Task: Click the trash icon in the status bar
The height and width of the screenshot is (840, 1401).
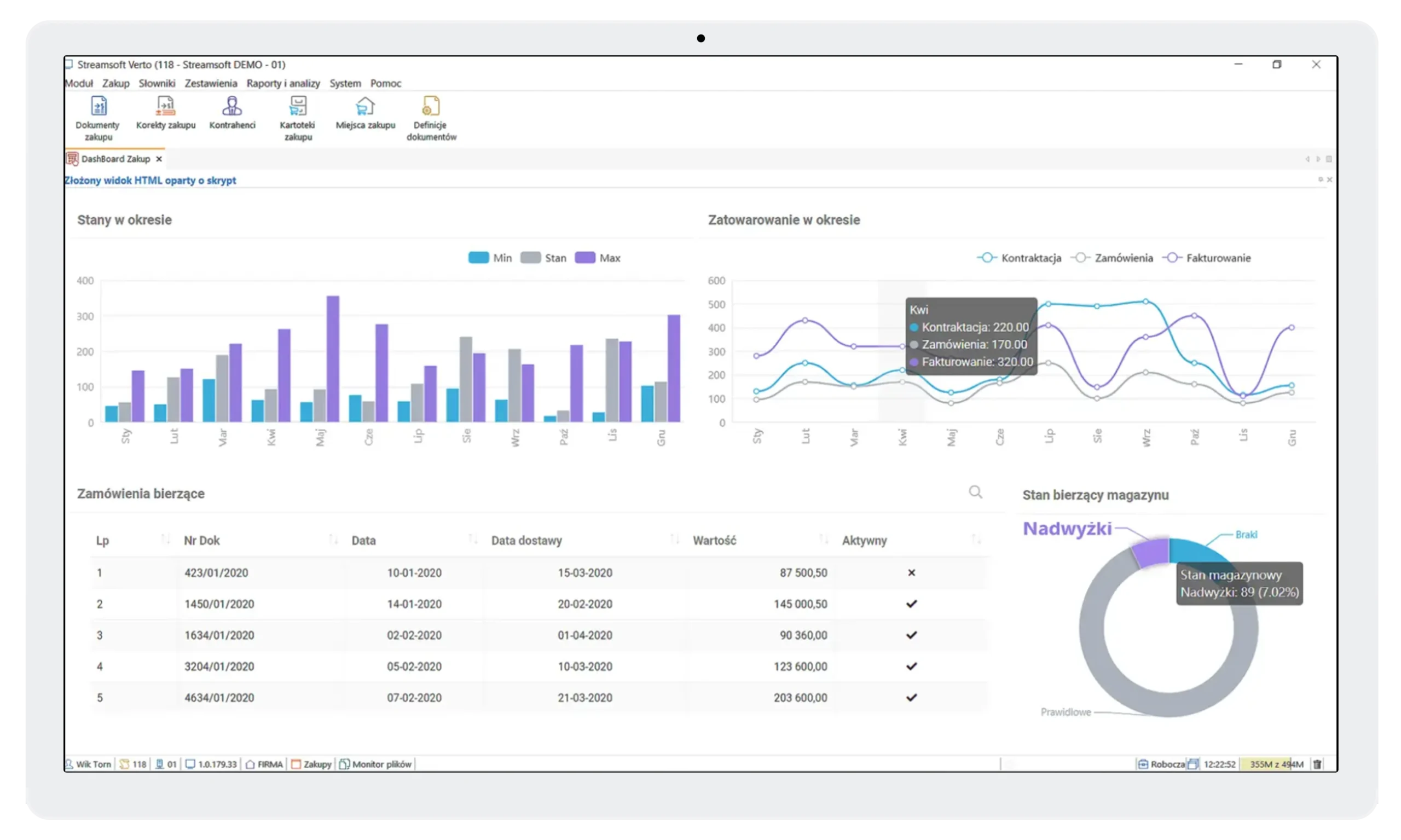Action: click(x=1317, y=764)
